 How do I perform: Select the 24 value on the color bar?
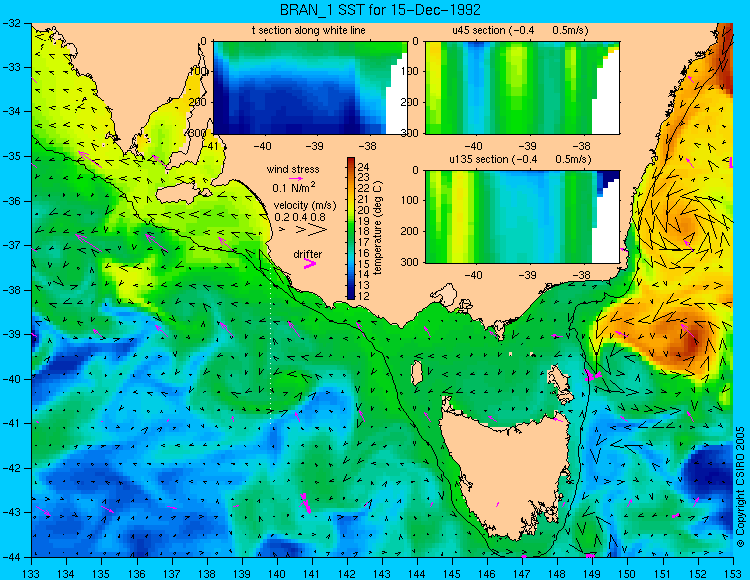[x=364, y=167]
